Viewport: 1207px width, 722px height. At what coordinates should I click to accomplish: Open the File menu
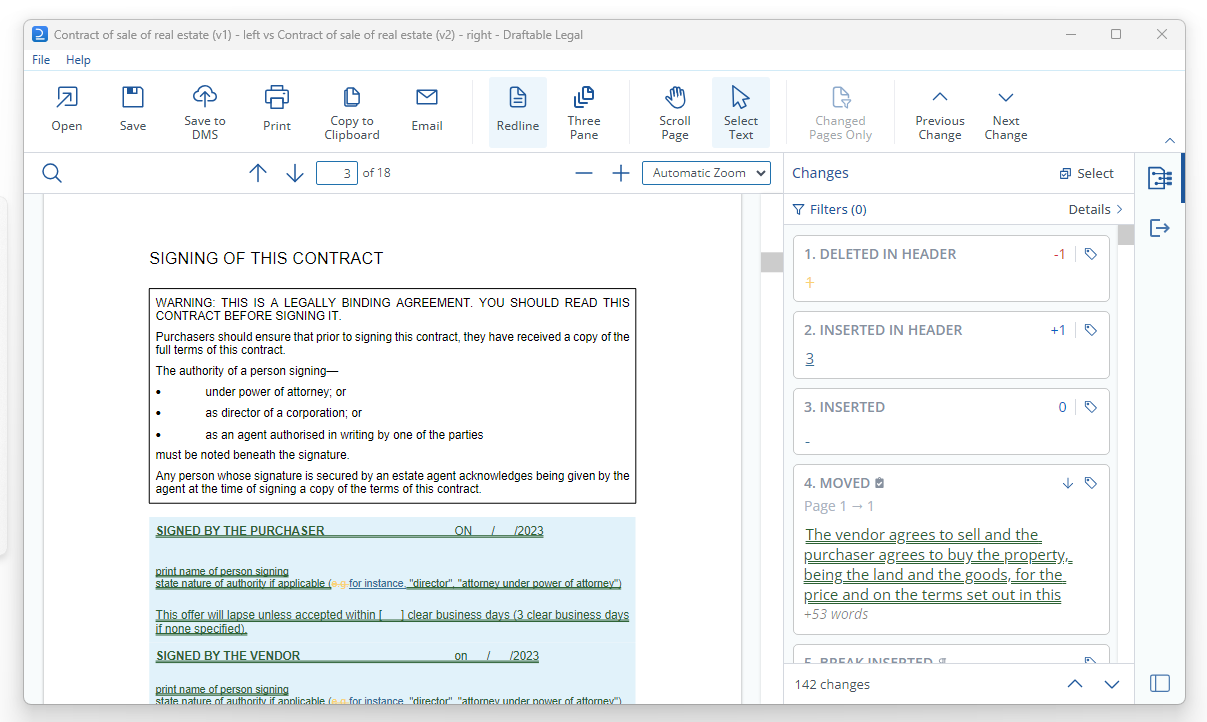tap(41, 60)
